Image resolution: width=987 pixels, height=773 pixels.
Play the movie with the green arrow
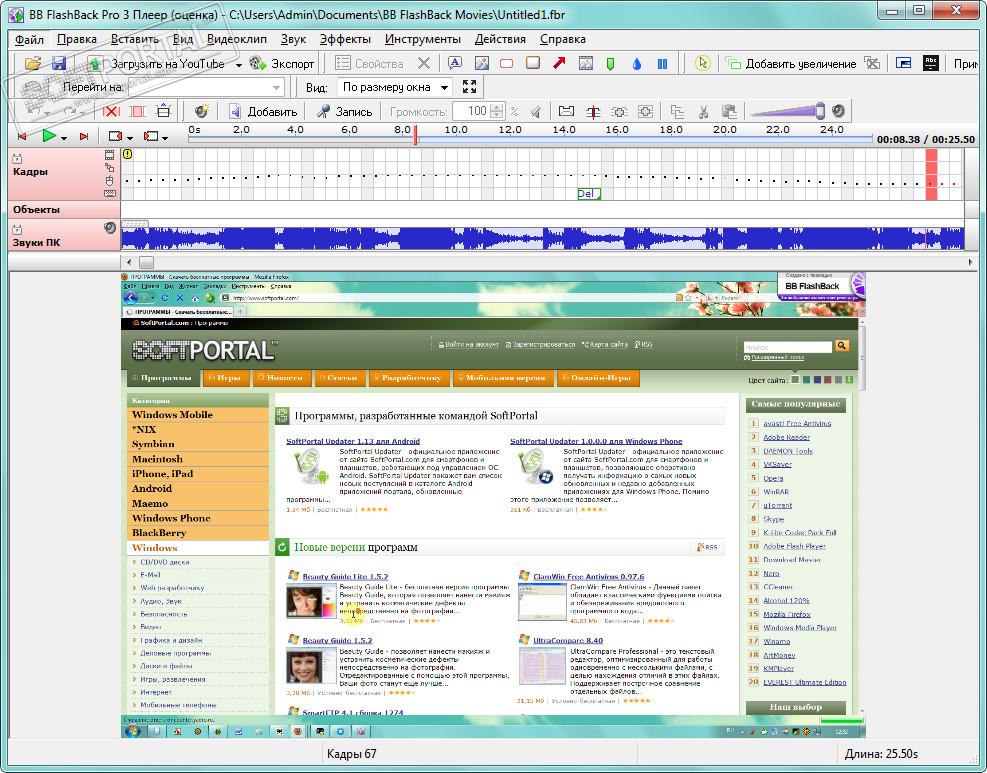coord(48,135)
